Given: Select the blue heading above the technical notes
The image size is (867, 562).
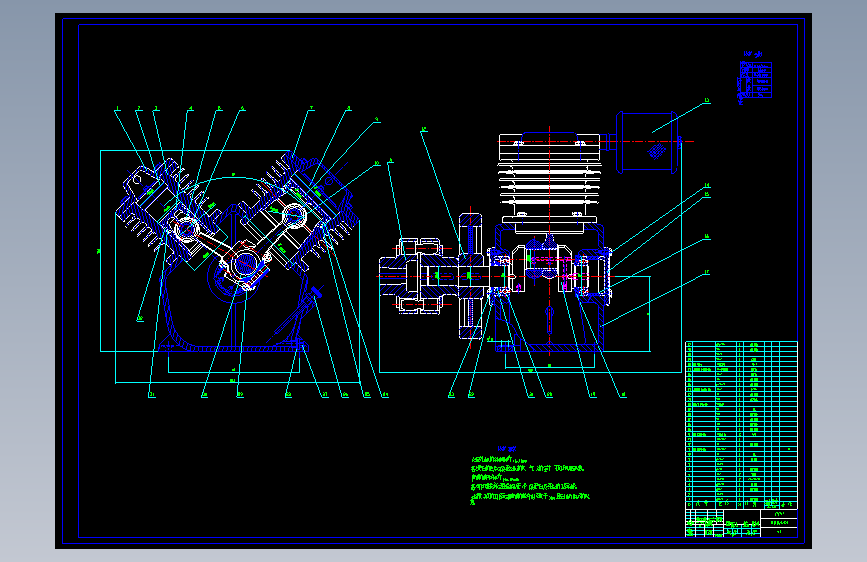Looking at the screenshot, I should click(506, 449).
